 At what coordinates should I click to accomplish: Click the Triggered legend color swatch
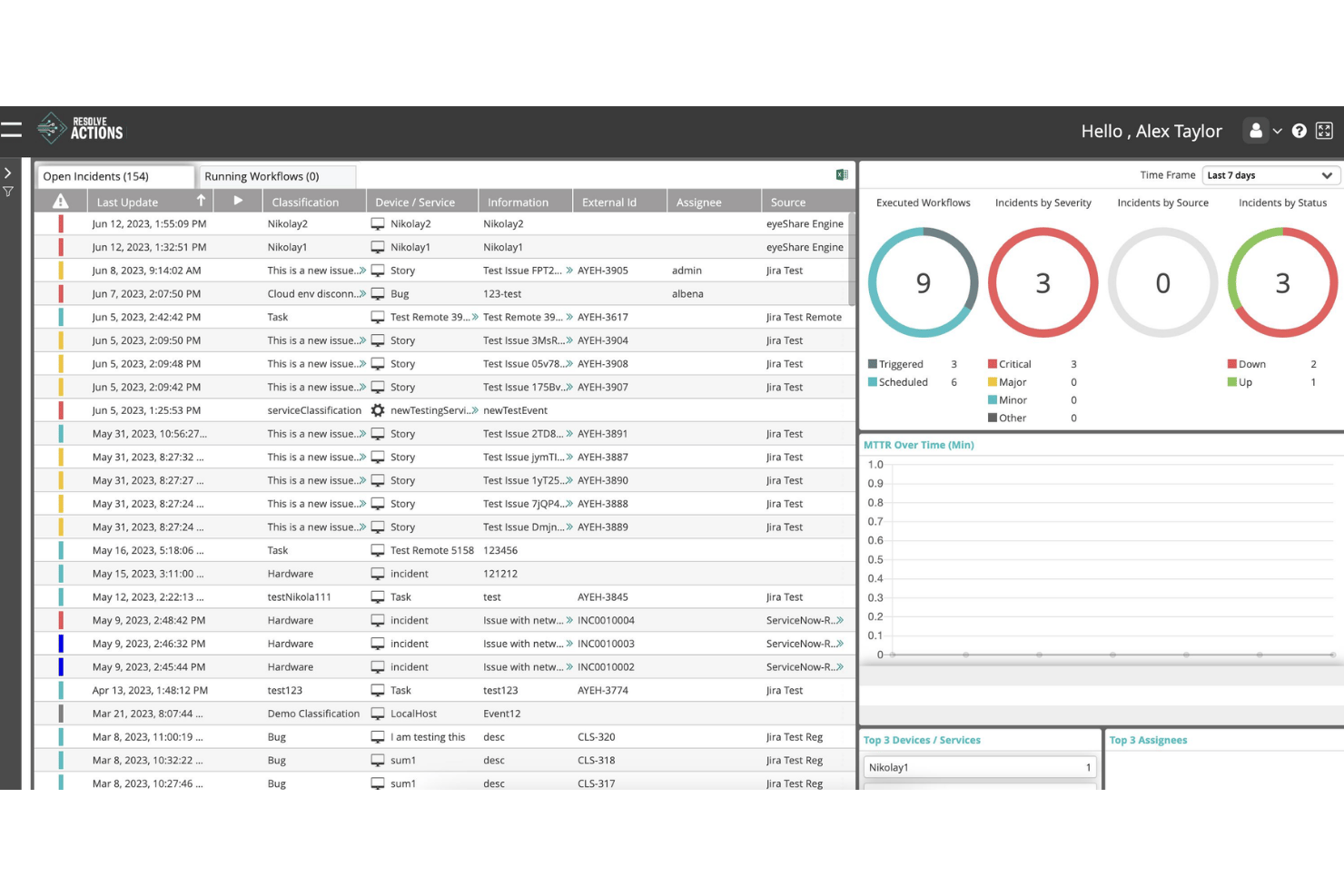873,364
